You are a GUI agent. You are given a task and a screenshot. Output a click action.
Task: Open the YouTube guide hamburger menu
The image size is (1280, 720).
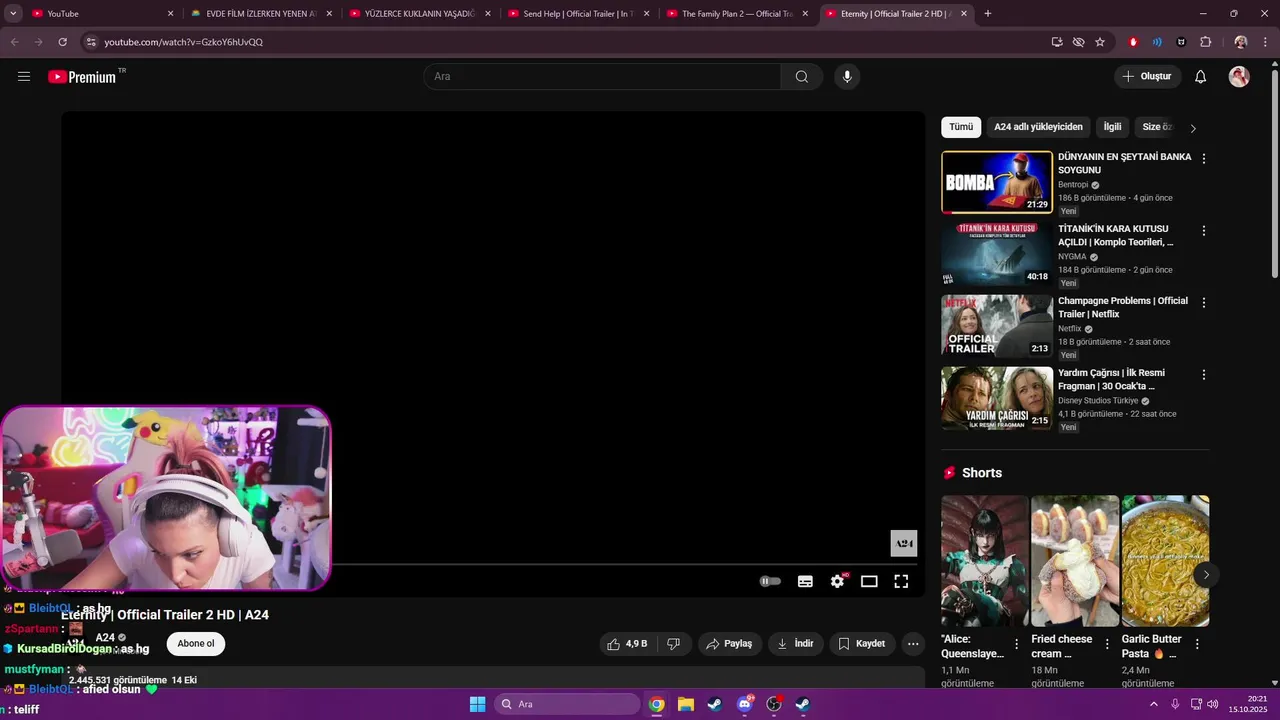click(24, 77)
